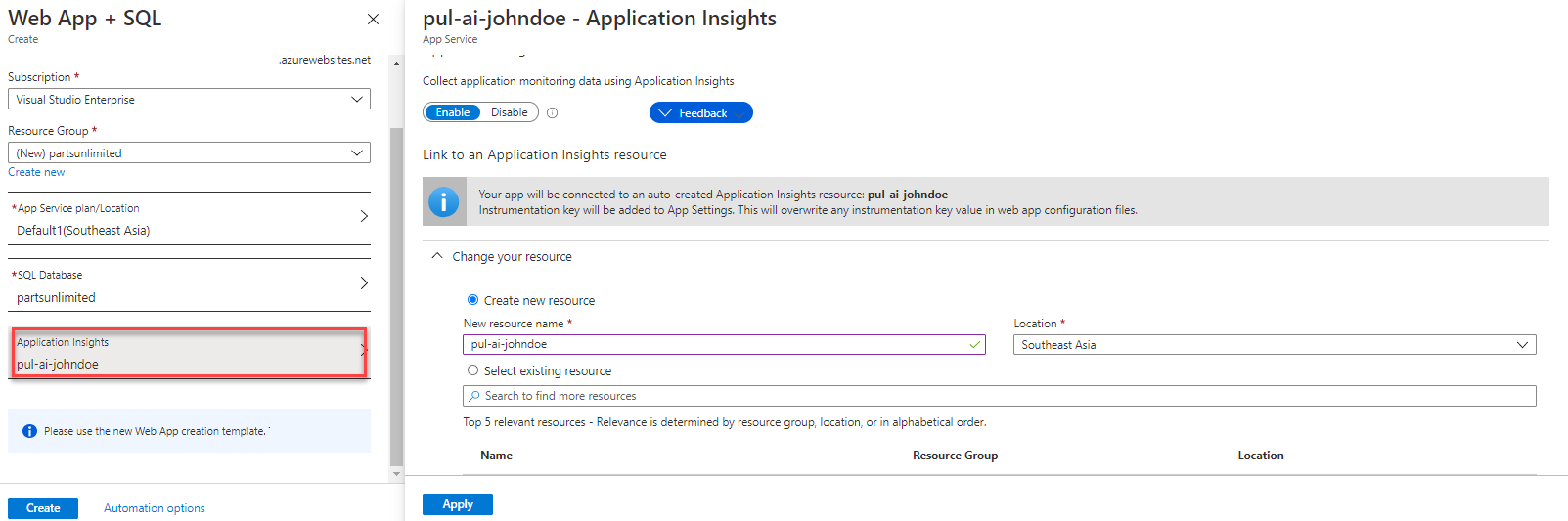
Task: Click the blue info icon in the banner
Action: pos(444,202)
